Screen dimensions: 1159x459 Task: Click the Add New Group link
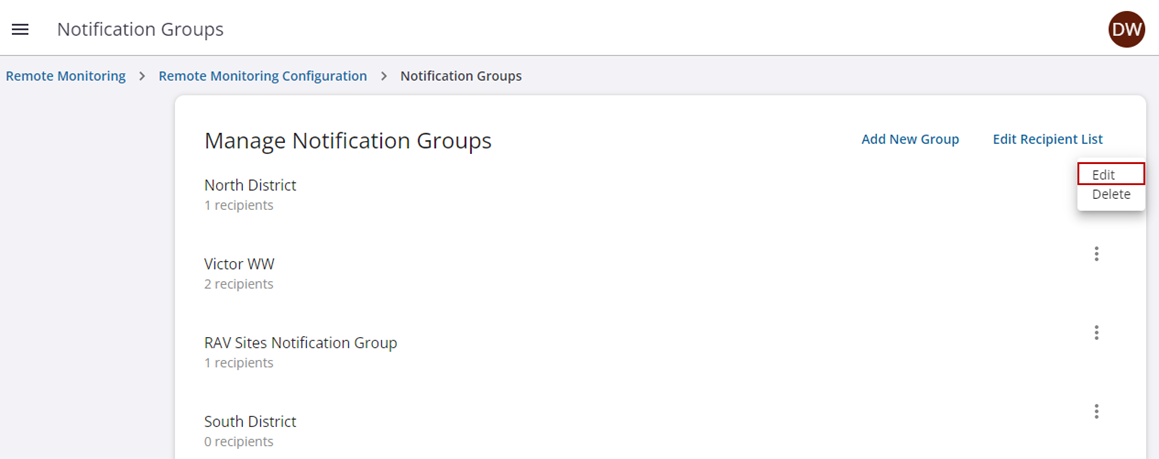[x=910, y=140]
